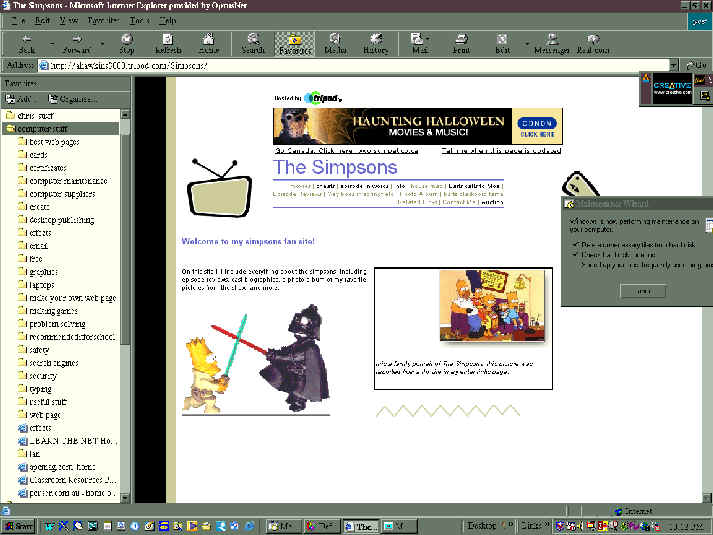Viewport: 713px width, 535px height.
Task: Open the Help menu
Action: click(x=167, y=20)
